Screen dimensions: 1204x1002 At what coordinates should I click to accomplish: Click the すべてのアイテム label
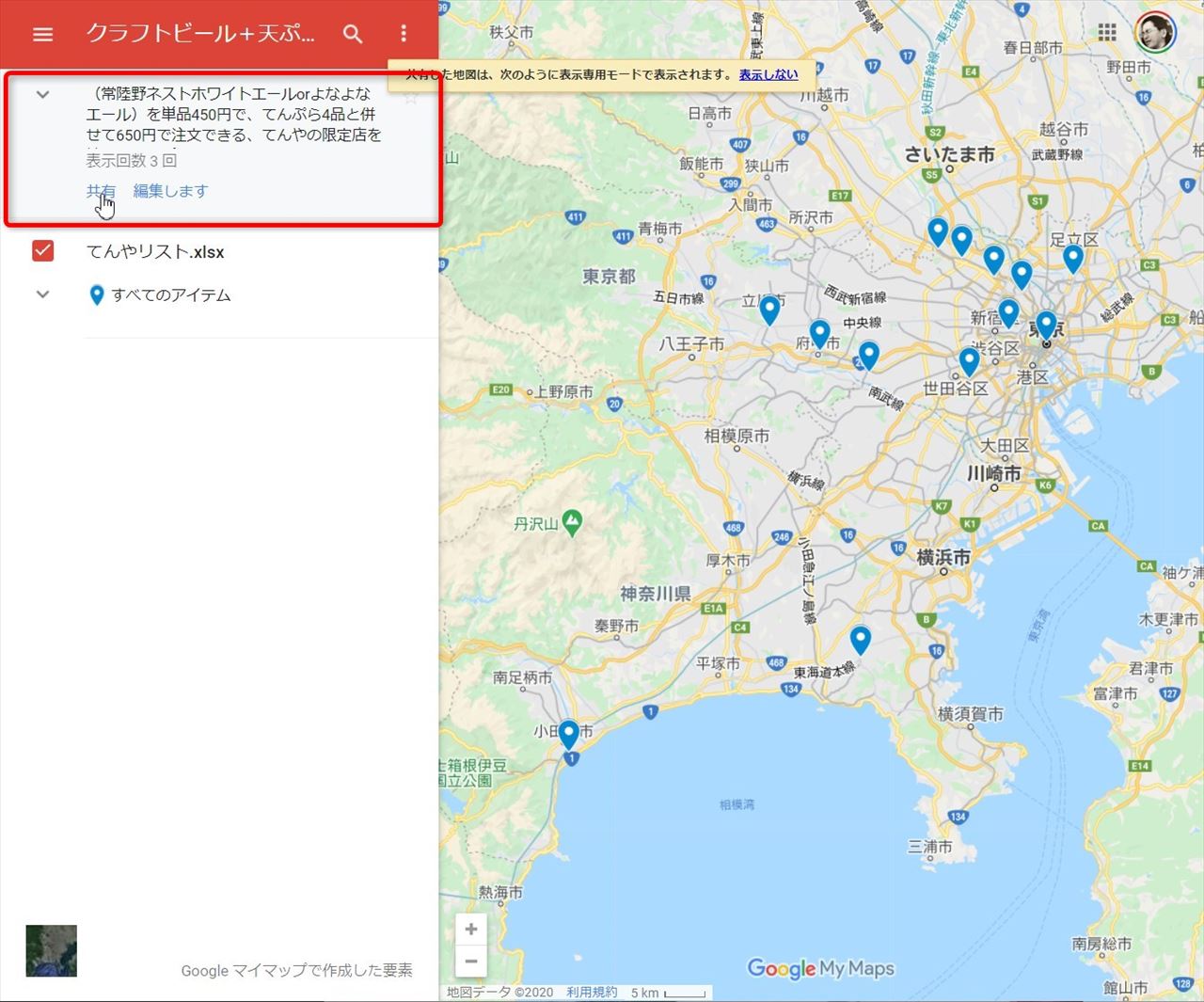(171, 294)
